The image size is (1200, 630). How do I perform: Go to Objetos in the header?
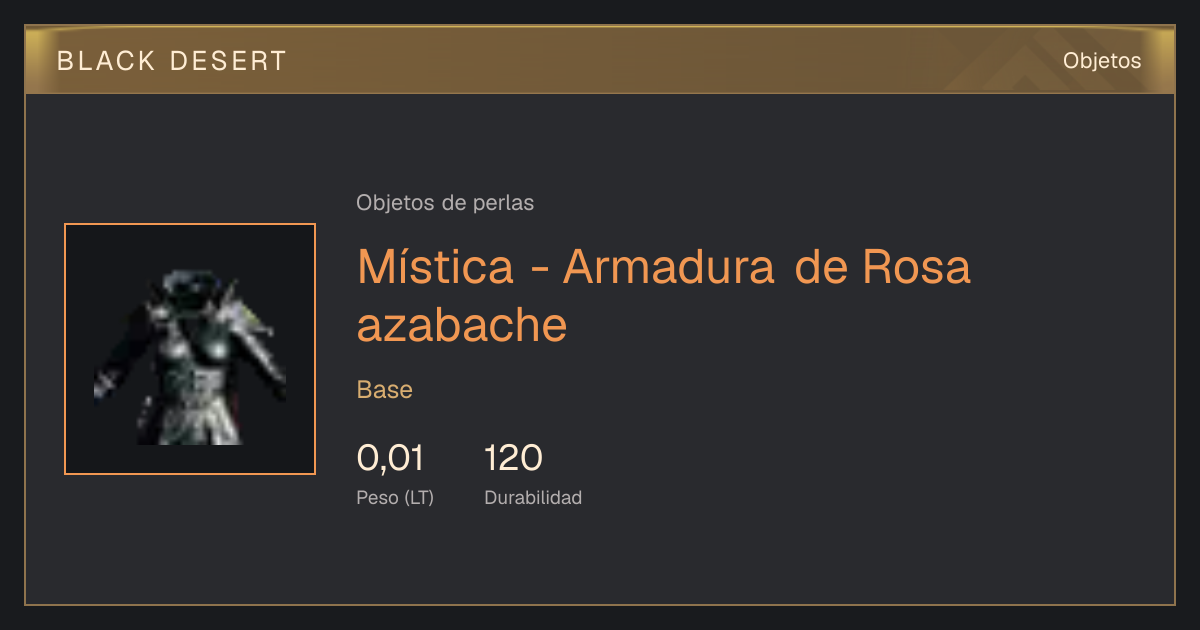click(1102, 61)
